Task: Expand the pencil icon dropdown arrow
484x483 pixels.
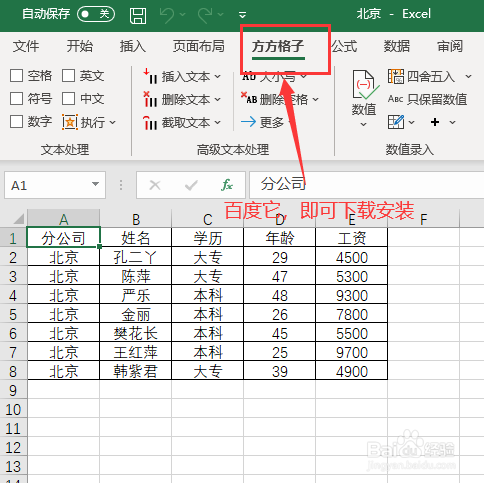Action: tap(412, 122)
